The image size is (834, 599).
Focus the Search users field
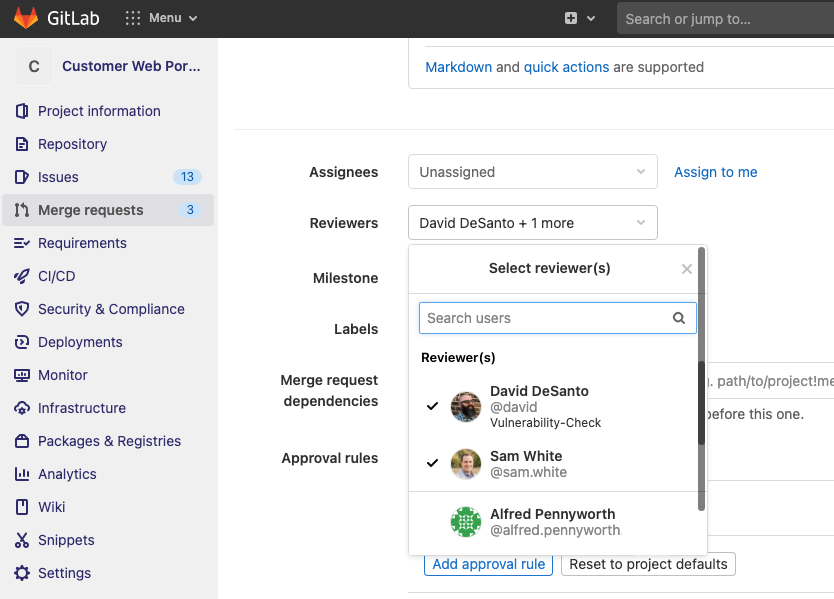(544, 318)
